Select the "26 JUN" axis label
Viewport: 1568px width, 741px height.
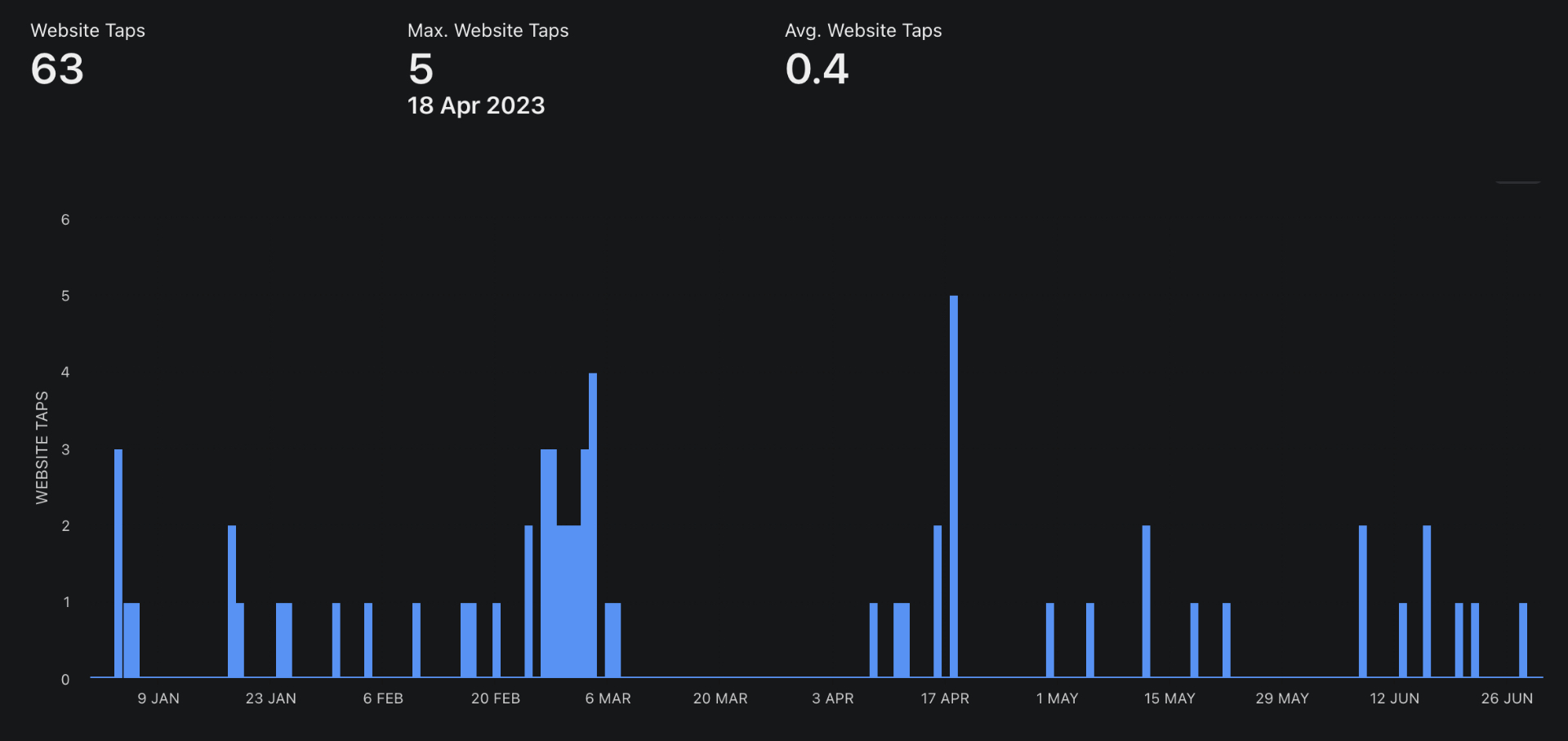point(1507,699)
